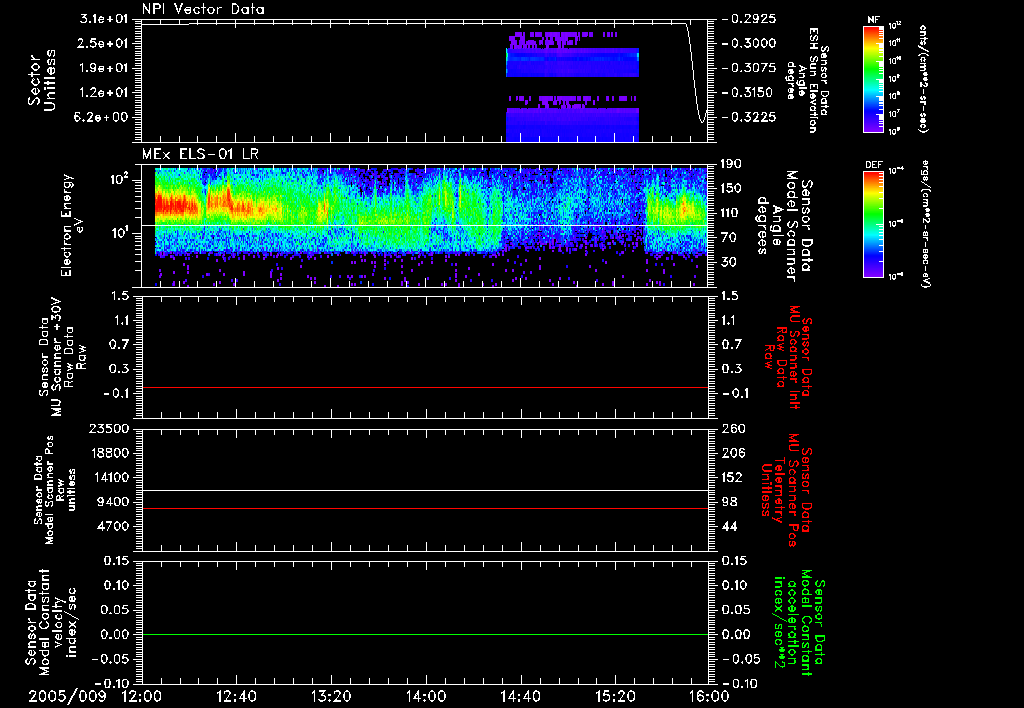Click the '110' scanner angle tick value
This screenshot has width=1024, height=708.
[731, 213]
